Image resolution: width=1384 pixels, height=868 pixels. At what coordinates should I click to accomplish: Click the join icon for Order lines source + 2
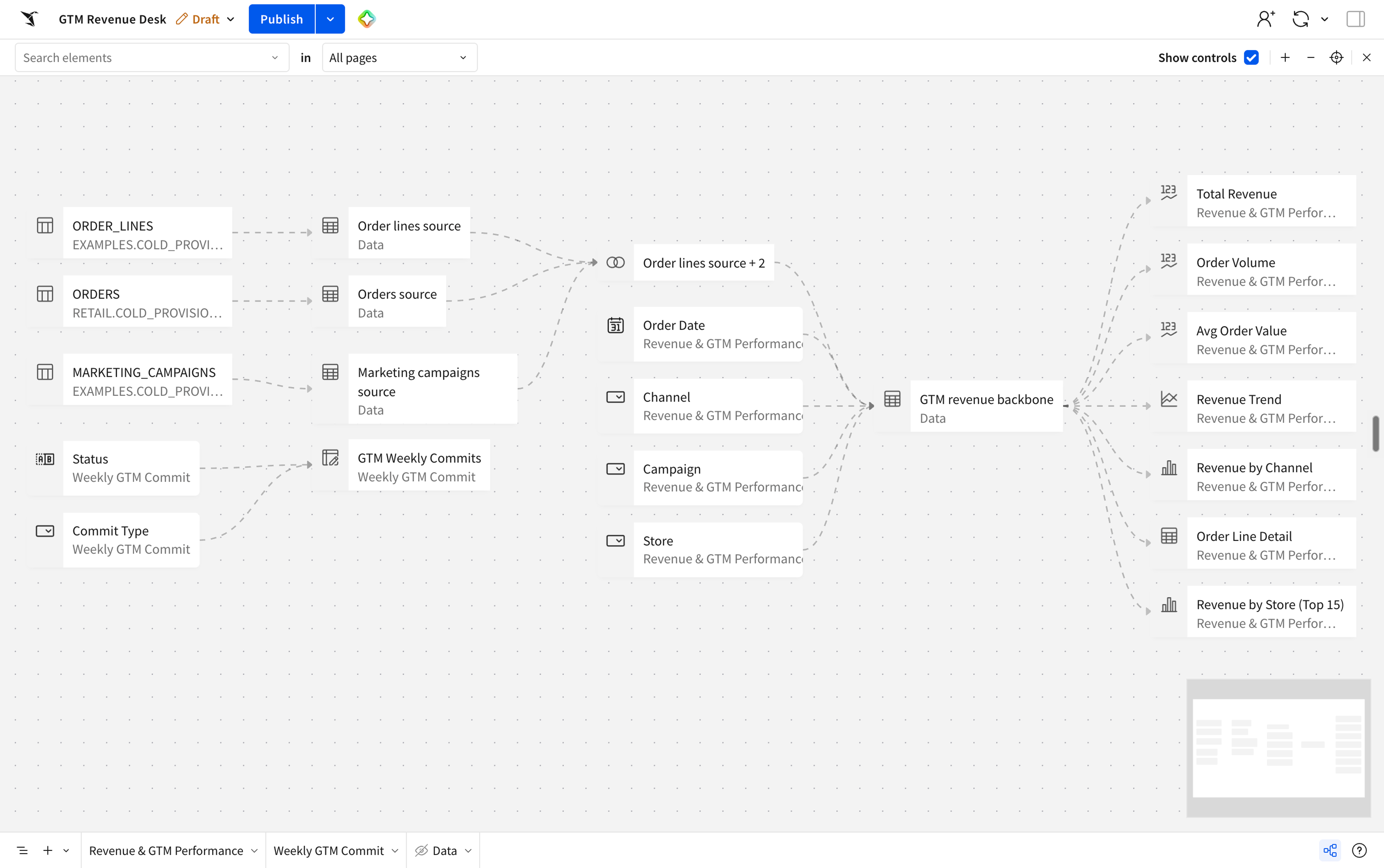tap(616, 262)
